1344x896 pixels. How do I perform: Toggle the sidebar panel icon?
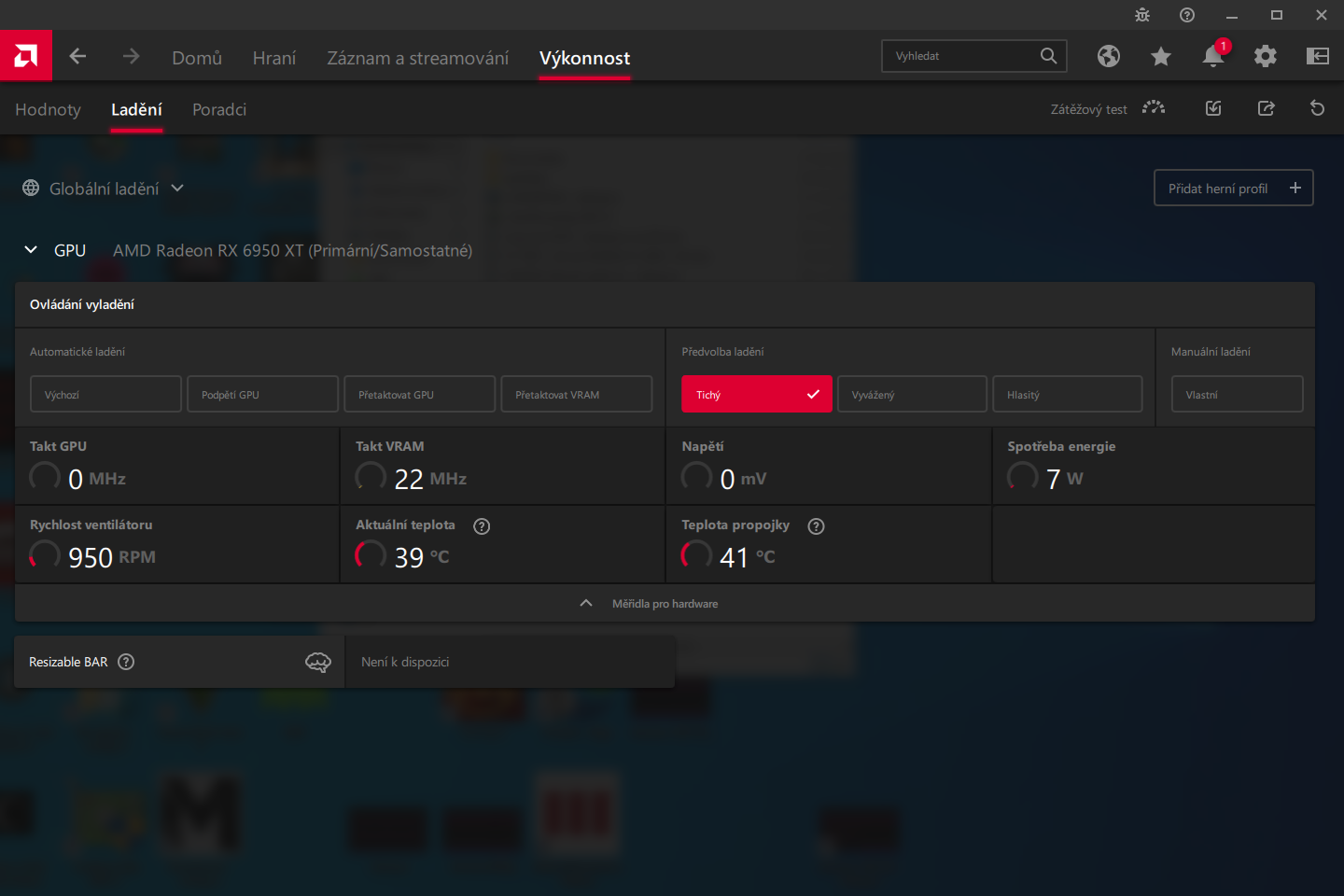pyautogui.click(x=1318, y=56)
